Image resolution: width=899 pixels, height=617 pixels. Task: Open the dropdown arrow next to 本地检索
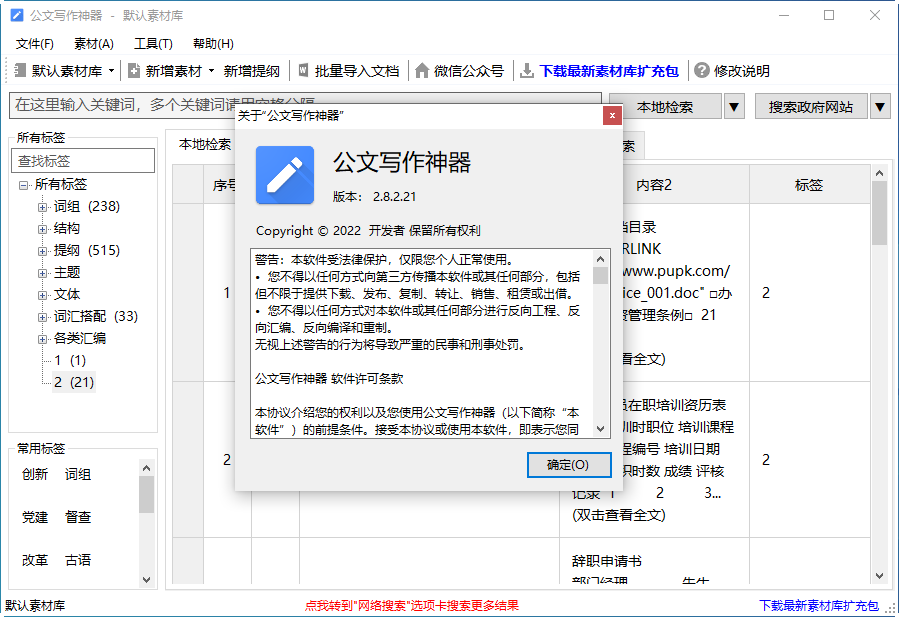point(734,107)
